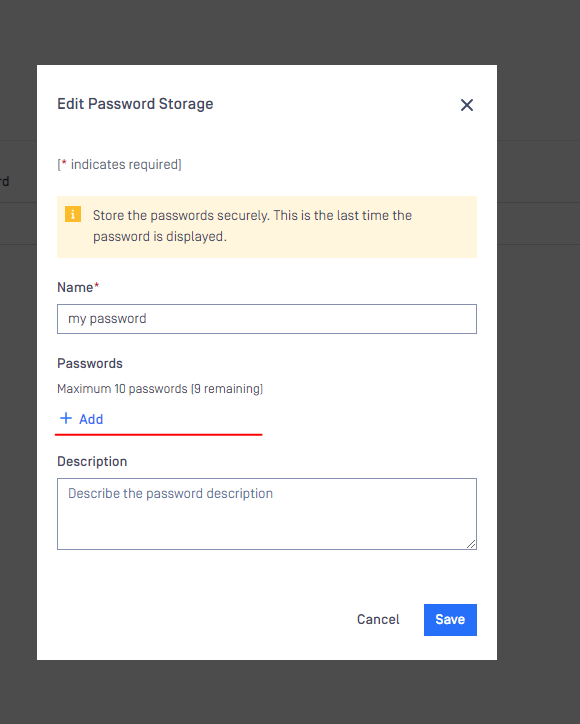Click the indicates required note

pyautogui.click(x=119, y=164)
